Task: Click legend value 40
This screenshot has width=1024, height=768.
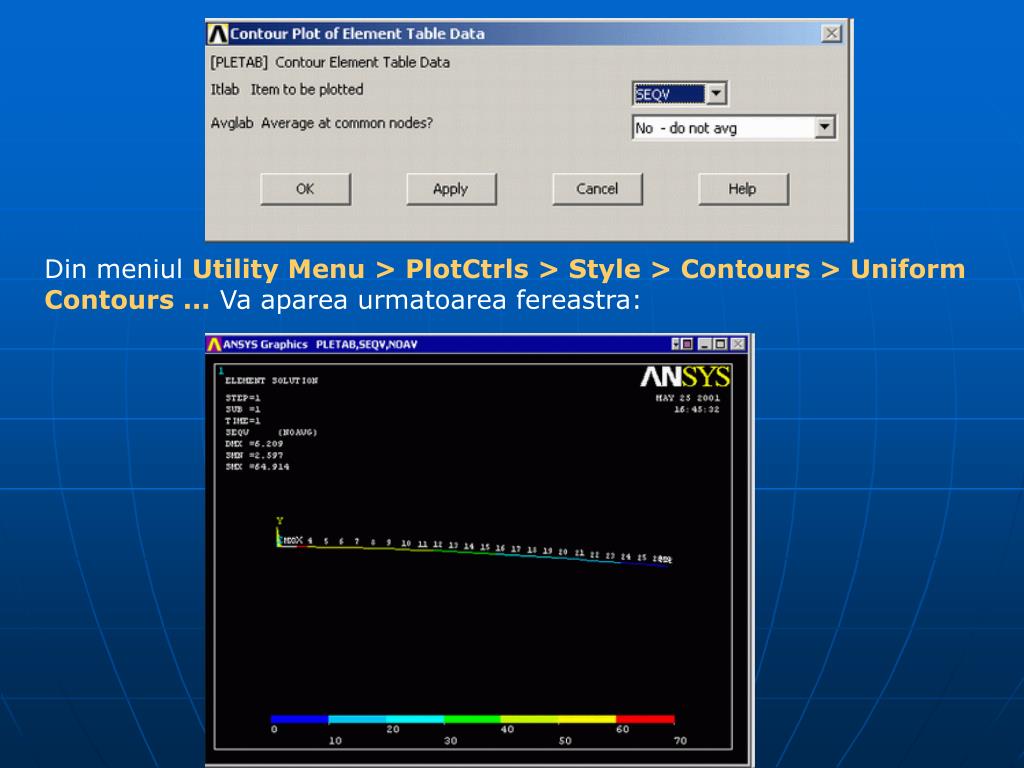Action: pyautogui.click(x=507, y=729)
